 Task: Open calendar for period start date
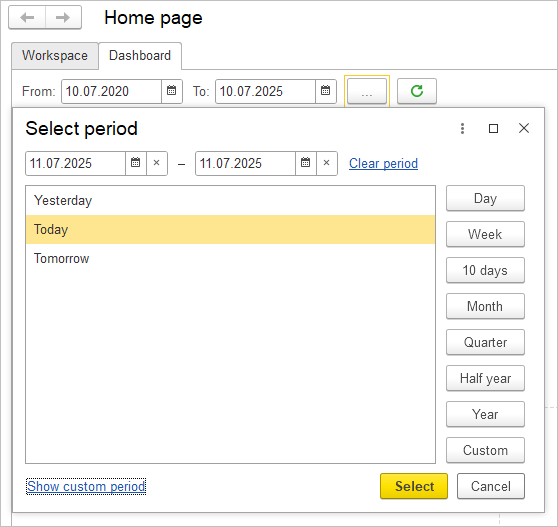136,163
